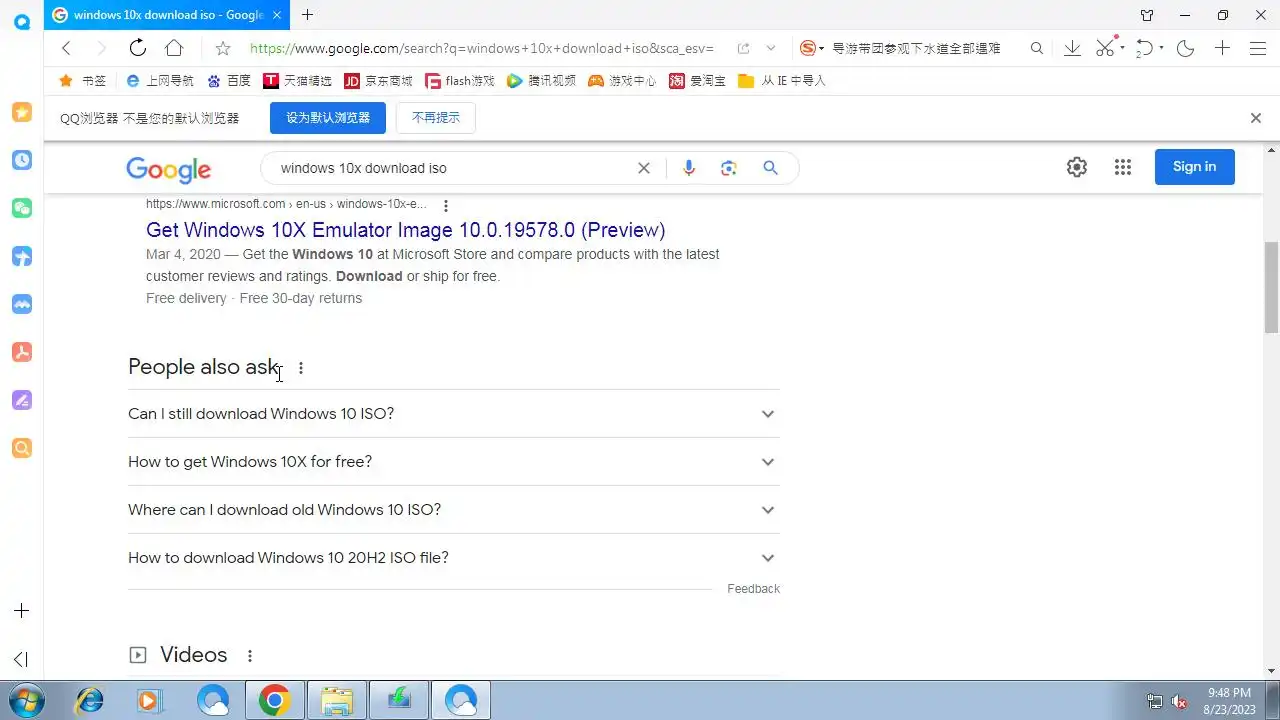Open the 天猫精选 bookmark
The height and width of the screenshot is (720, 1280).
[297, 81]
